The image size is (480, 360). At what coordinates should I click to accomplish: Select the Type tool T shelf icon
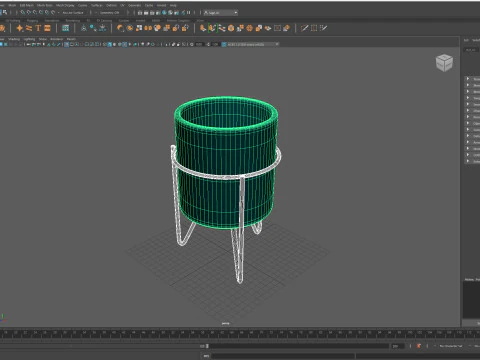click(x=38, y=28)
